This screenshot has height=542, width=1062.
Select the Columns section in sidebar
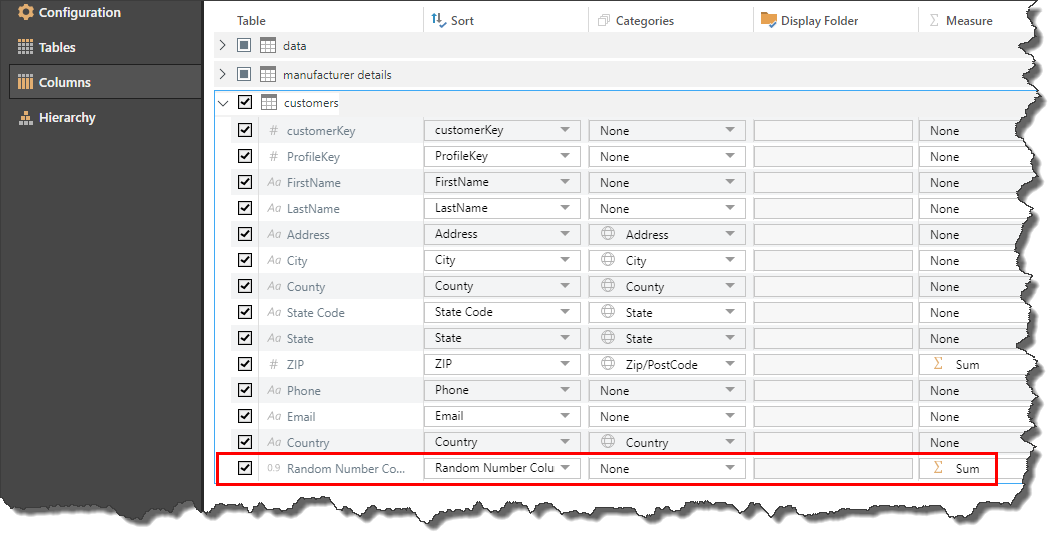click(x=64, y=82)
